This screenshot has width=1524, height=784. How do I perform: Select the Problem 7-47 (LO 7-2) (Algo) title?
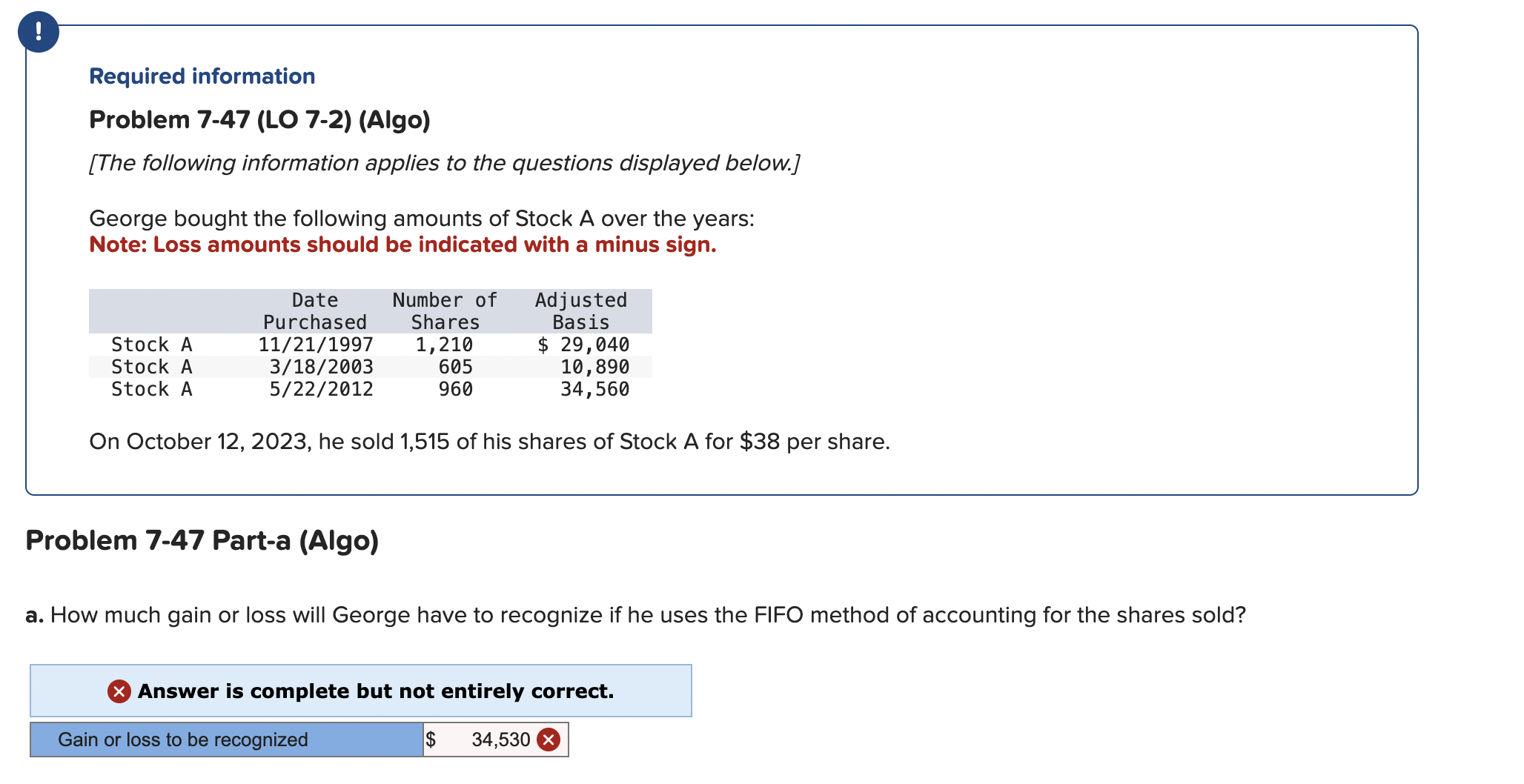259,119
